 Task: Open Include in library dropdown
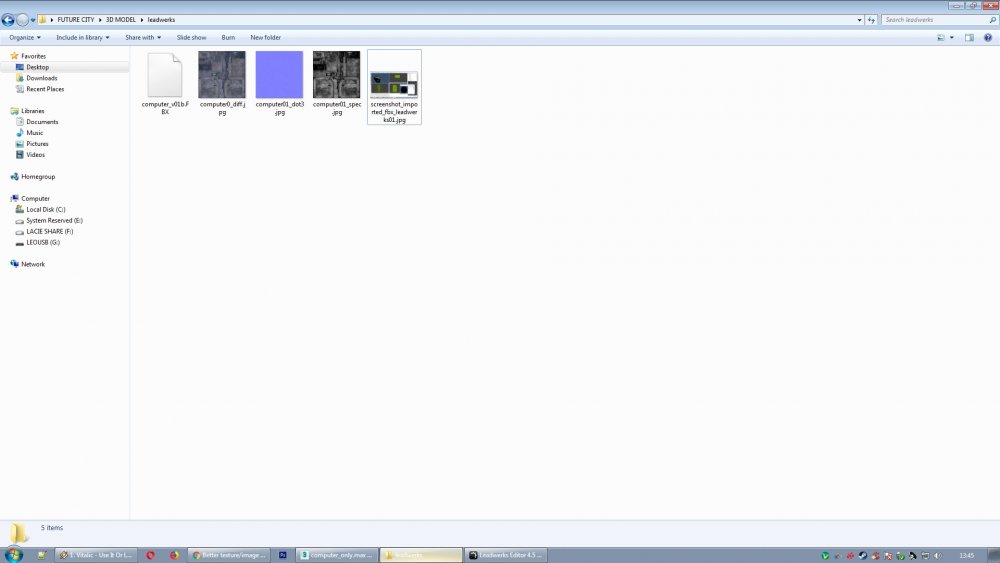pos(83,38)
